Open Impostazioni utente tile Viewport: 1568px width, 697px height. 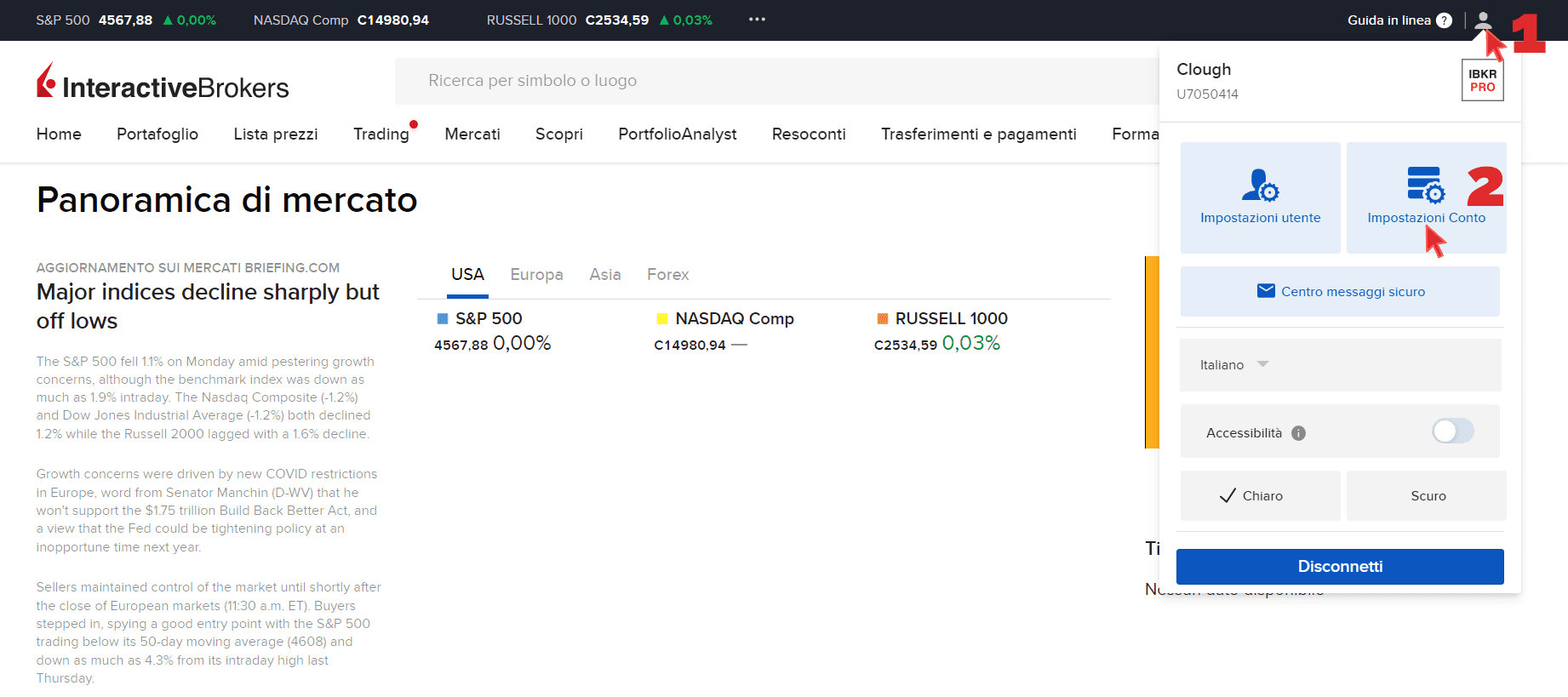click(x=1260, y=197)
